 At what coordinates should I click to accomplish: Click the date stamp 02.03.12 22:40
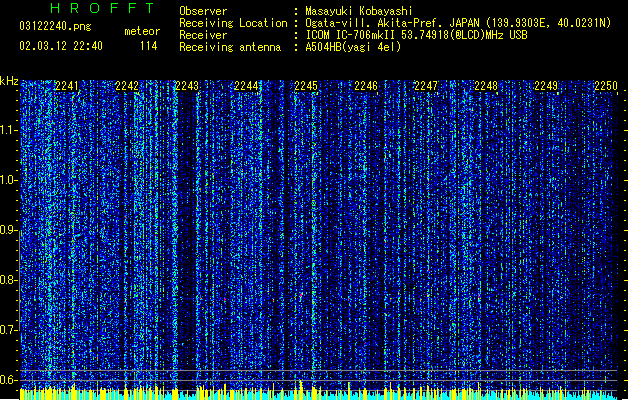[61, 46]
